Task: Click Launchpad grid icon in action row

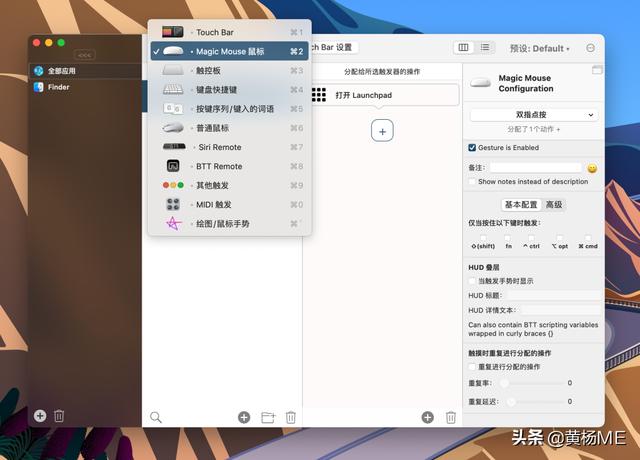Action: point(319,95)
